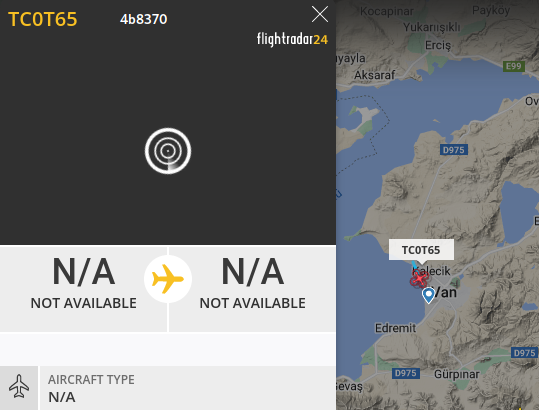Click the TC0T65 callsign heading
Screen dimensions: 539x410
coord(43,19)
